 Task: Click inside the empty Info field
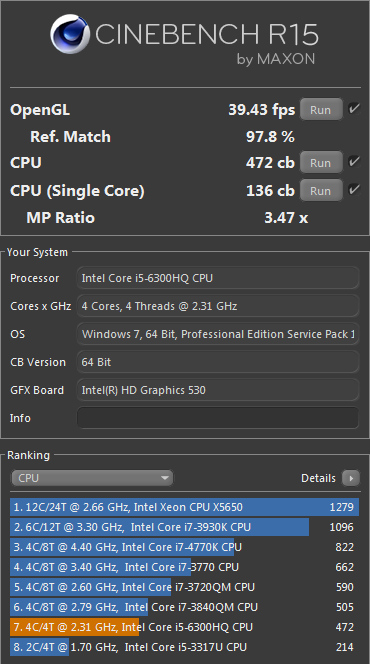(x=218, y=418)
